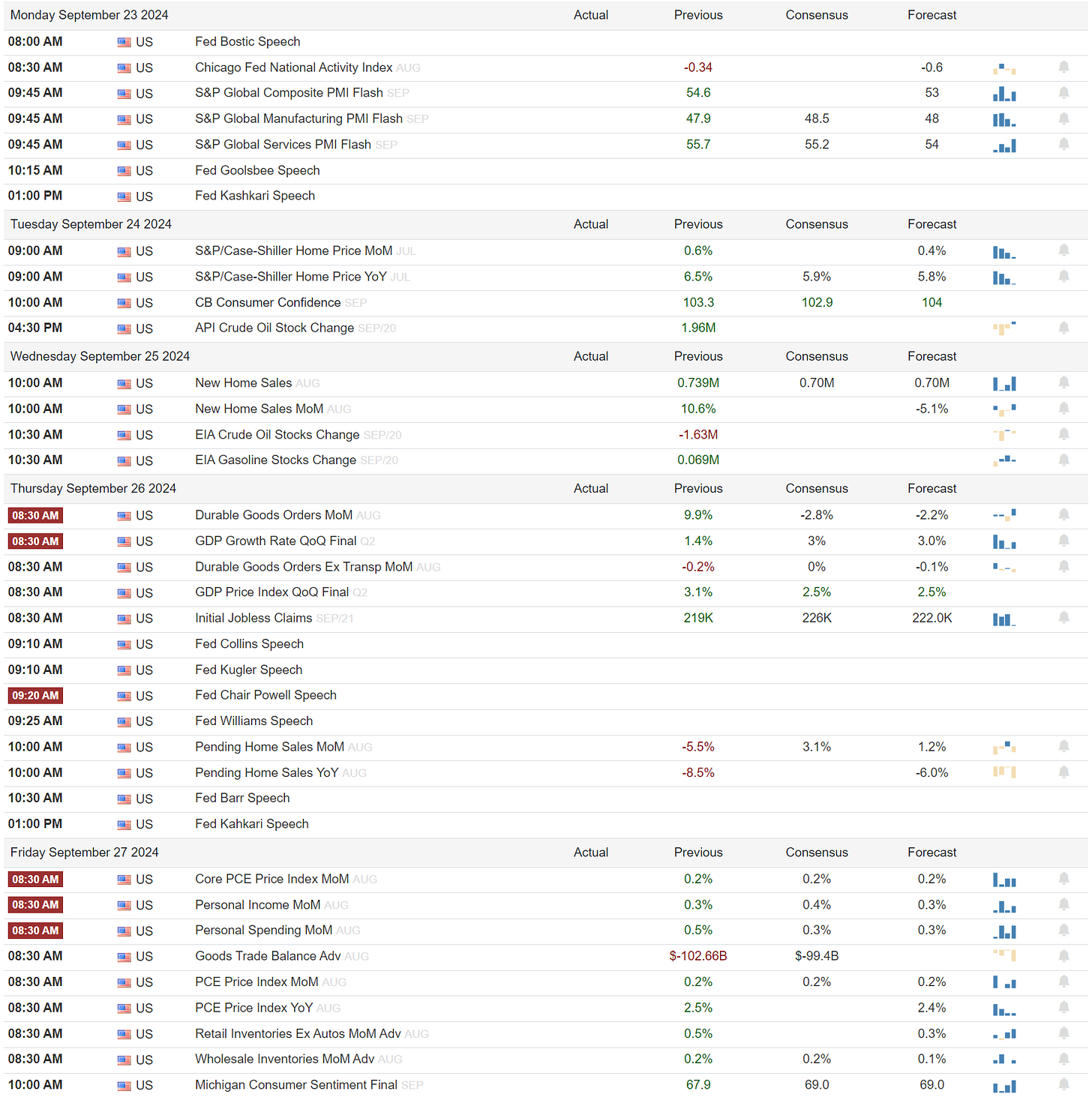The width and height of the screenshot is (1092, 1097).
Task: Click the previous value 103.3 for CB Consumer Confidence
Action: [x=698, y=302]
